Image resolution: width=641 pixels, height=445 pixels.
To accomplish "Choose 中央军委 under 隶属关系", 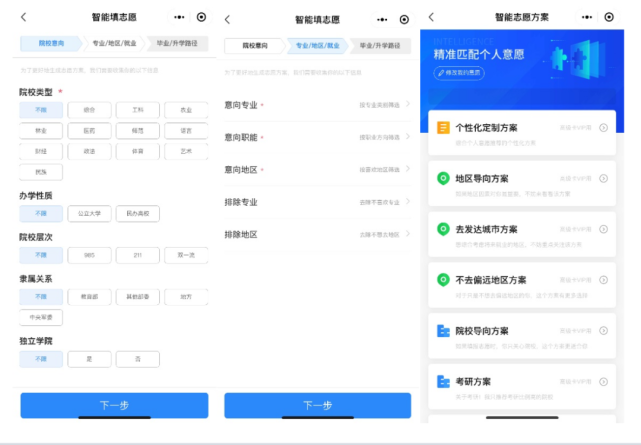I will 41,318.
